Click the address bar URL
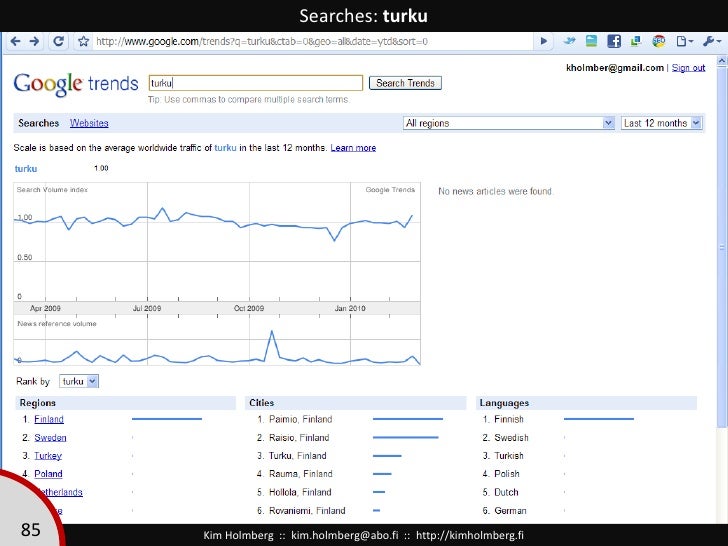The width and height of the screenshot is (728, 546). click(x=262, y=42)
